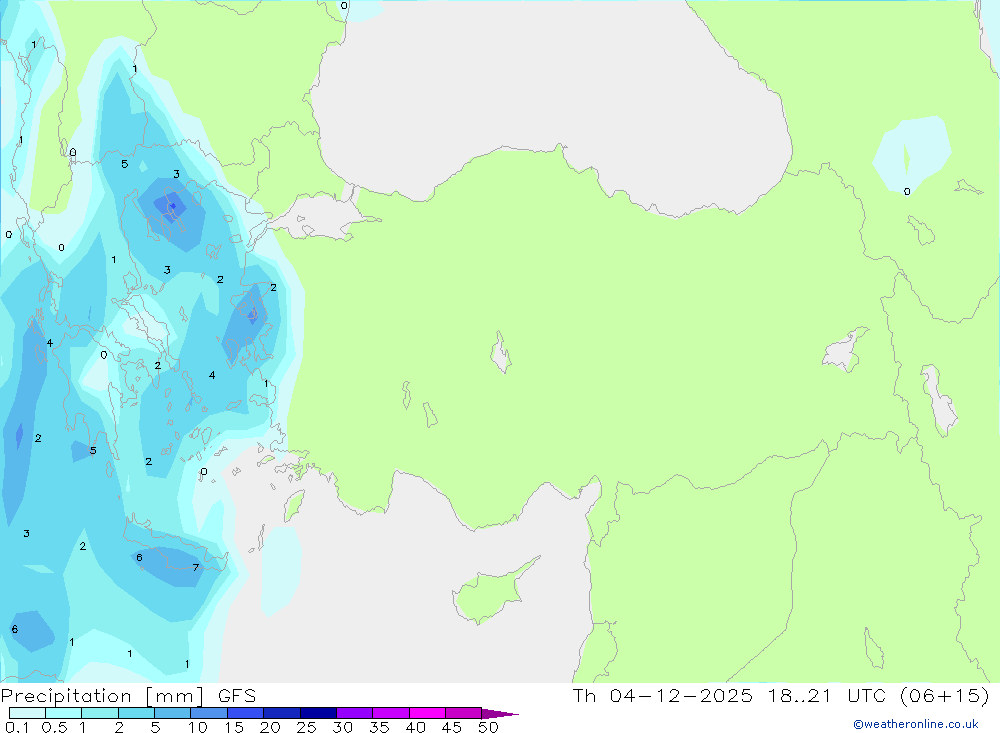1000x733 pixels.
Task: Pick the 15–20 mm legend color box
Action: [x=245, y=713]
